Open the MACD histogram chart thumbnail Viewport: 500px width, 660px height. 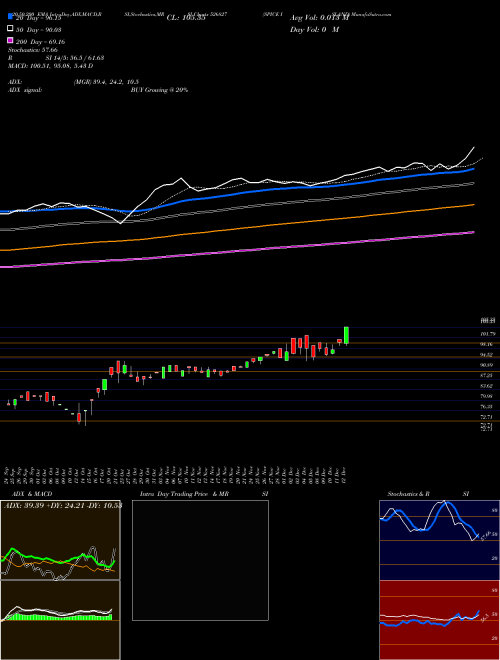[x=60, y=620]
